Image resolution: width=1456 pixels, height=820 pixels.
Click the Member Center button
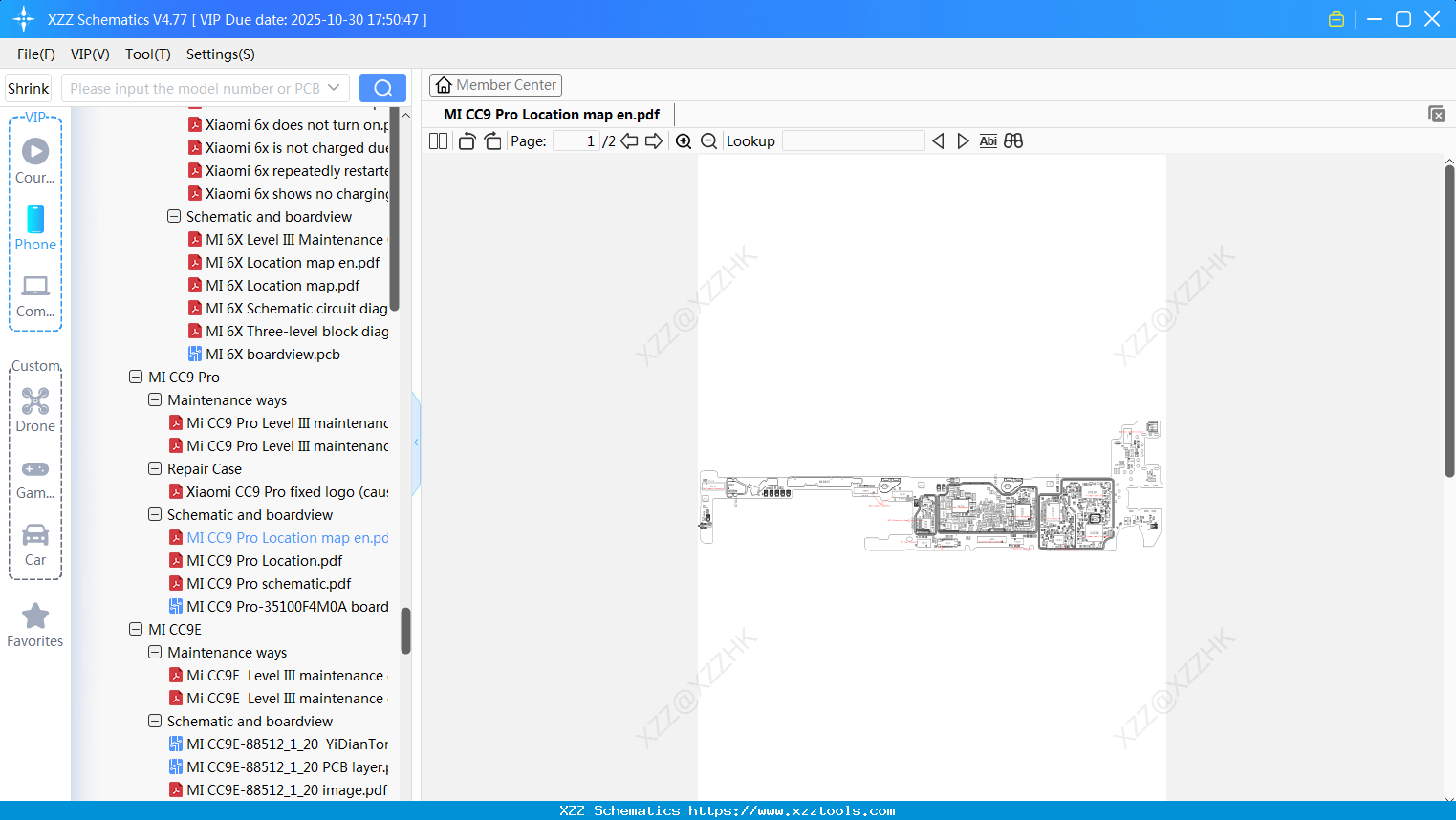point(495,85)
